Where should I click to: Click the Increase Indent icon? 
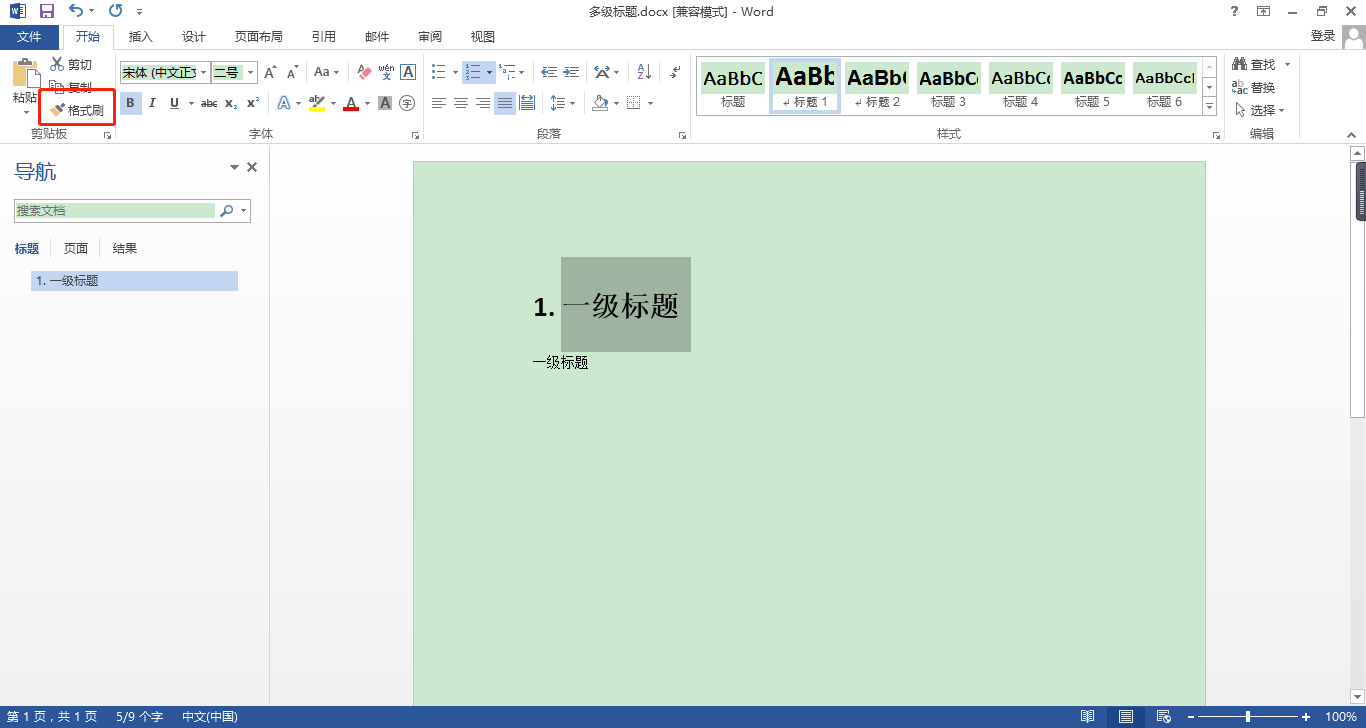[x=571, y=73]
